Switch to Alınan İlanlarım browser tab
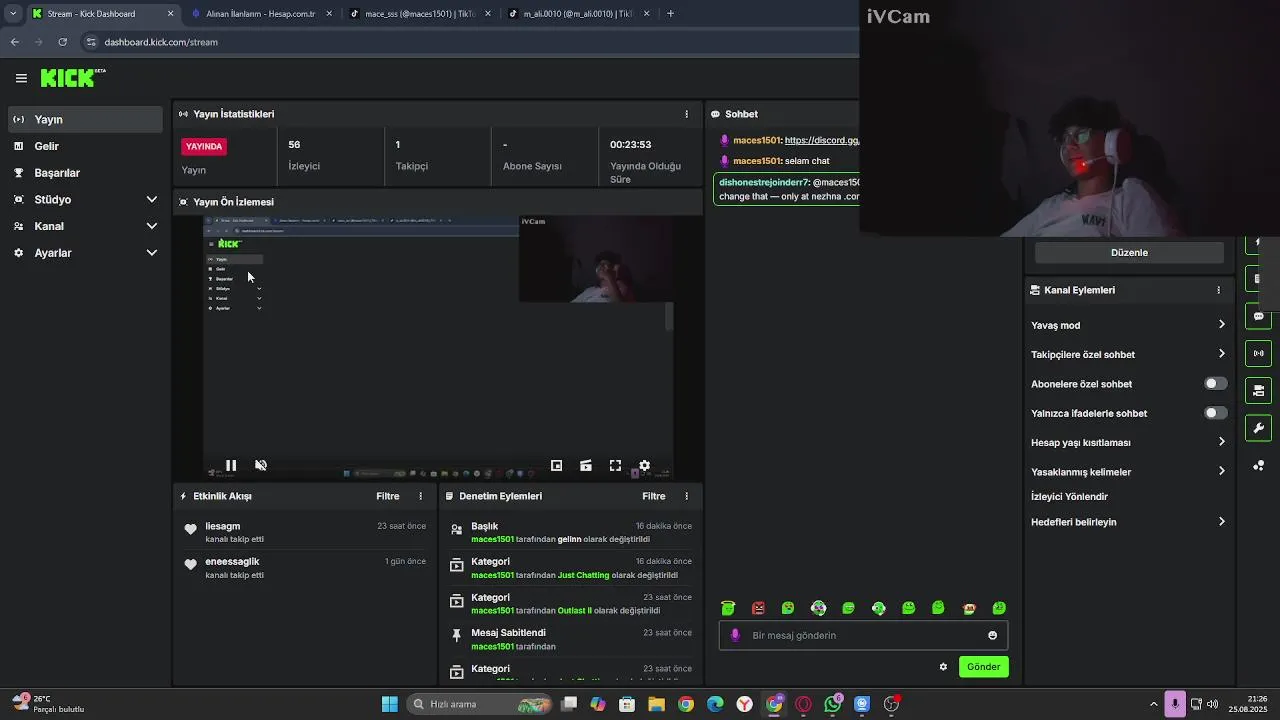 click(x=260, y=14)
